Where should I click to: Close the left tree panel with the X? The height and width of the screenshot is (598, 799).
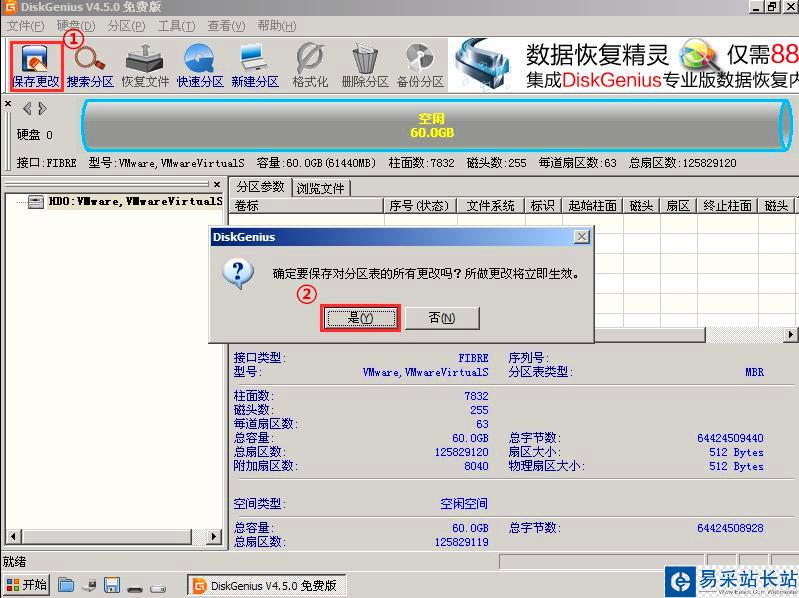(217, 184)
